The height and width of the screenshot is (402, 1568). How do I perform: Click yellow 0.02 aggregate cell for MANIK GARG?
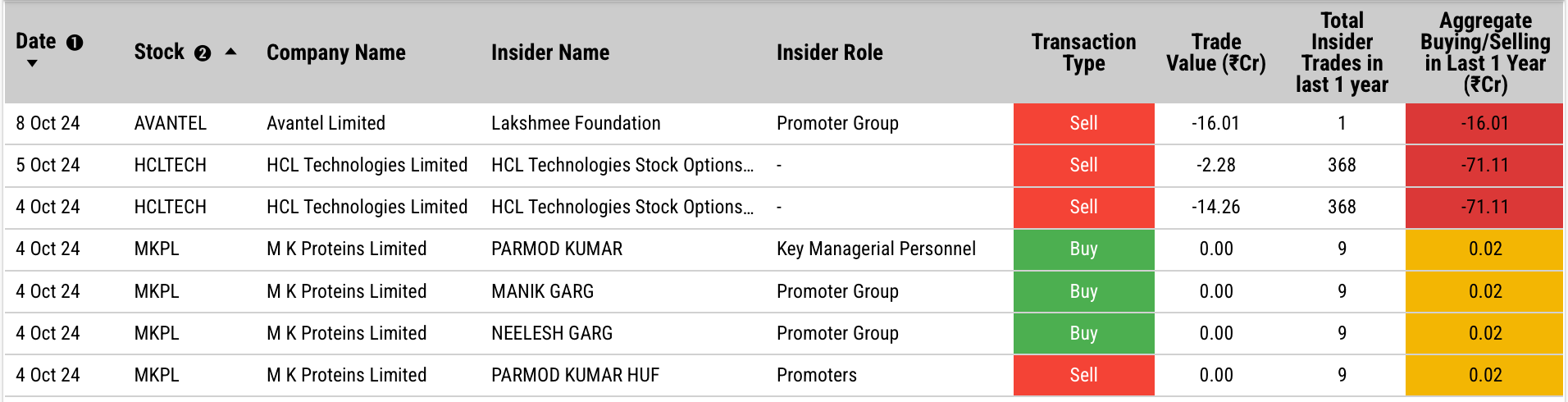[x=1484, y=291]
